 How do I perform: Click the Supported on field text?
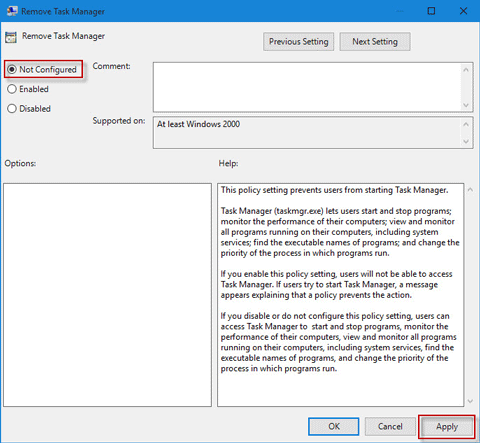click(198, 124)
